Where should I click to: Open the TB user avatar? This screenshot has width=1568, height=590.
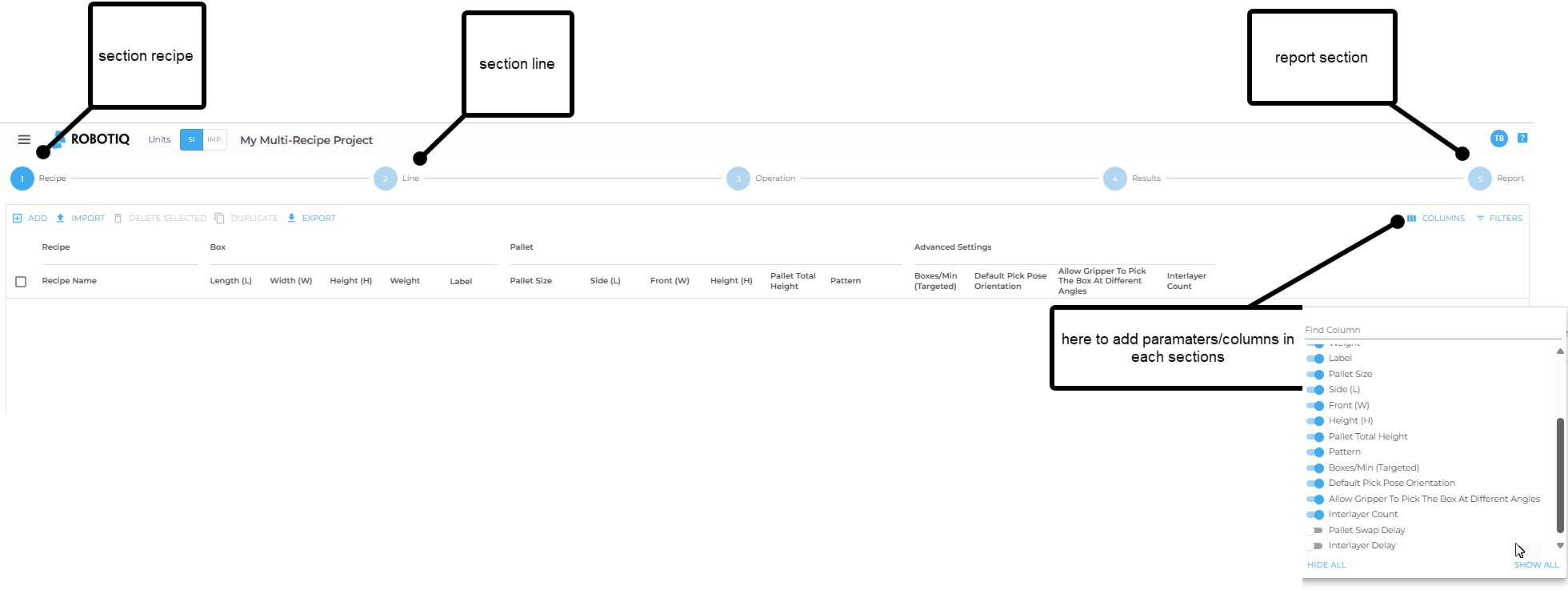[x=1499, y=138]
